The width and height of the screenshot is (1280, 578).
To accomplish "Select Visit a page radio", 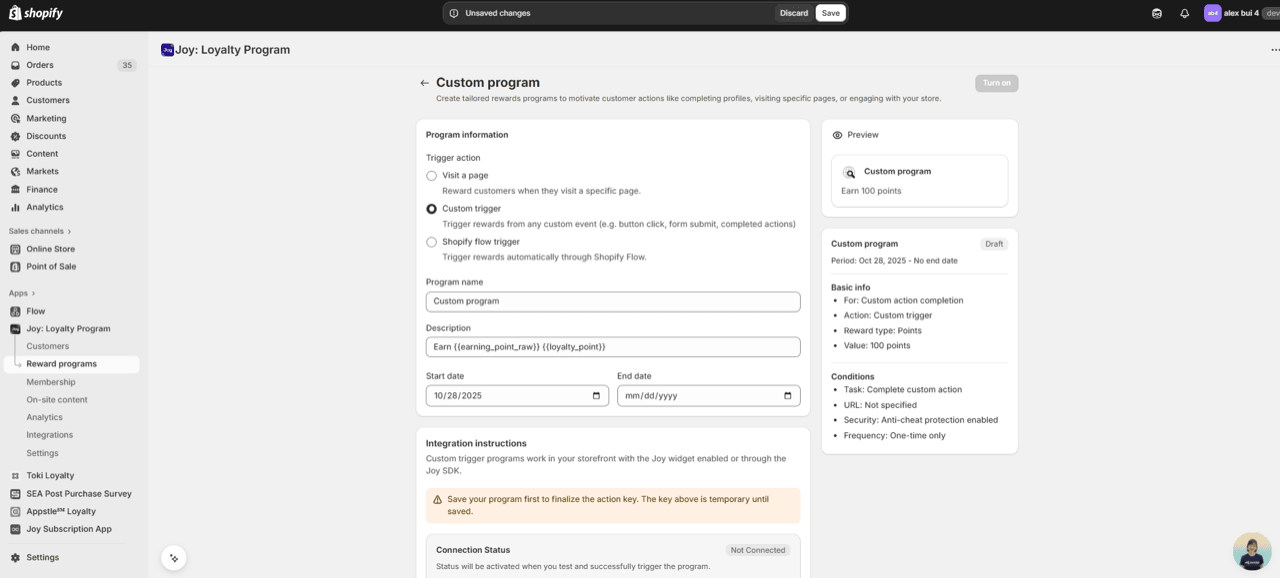I will [432, 176].
